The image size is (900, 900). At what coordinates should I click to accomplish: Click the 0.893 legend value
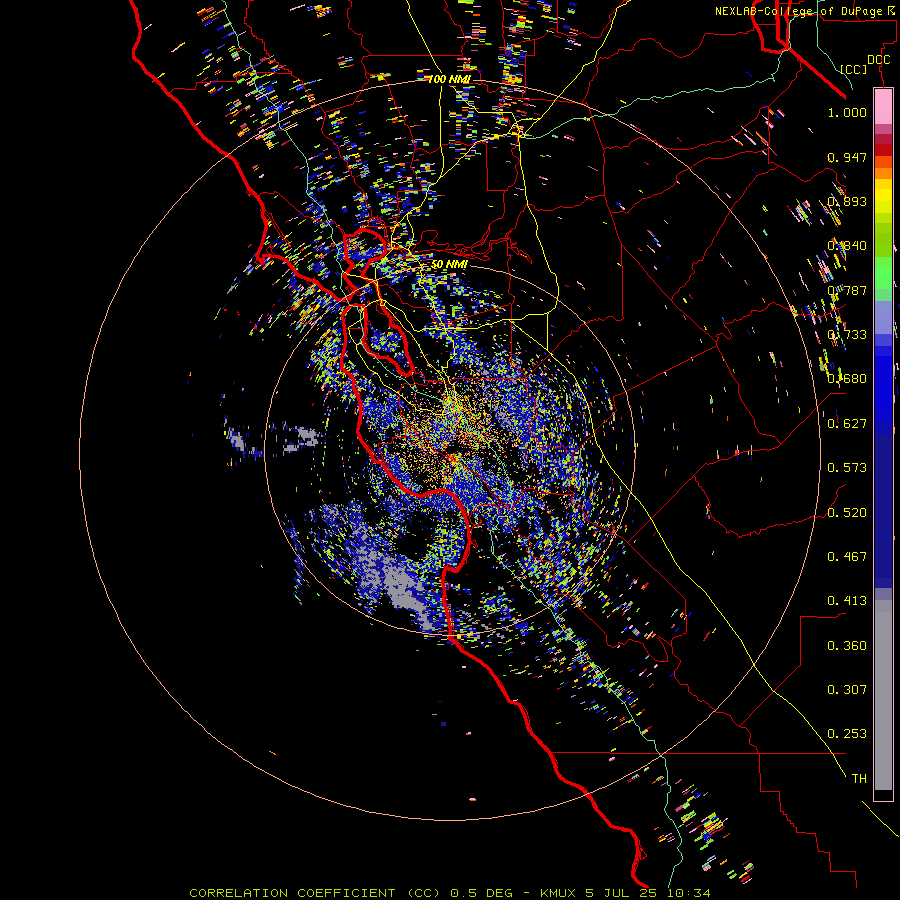(847, 201)
